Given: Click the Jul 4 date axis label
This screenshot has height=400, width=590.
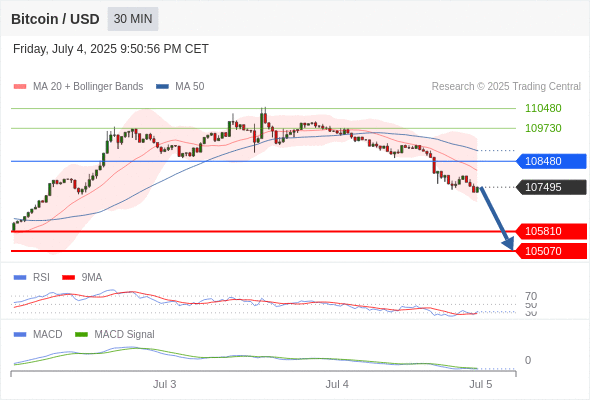Looking at the screenshot, I should (337, 384).
